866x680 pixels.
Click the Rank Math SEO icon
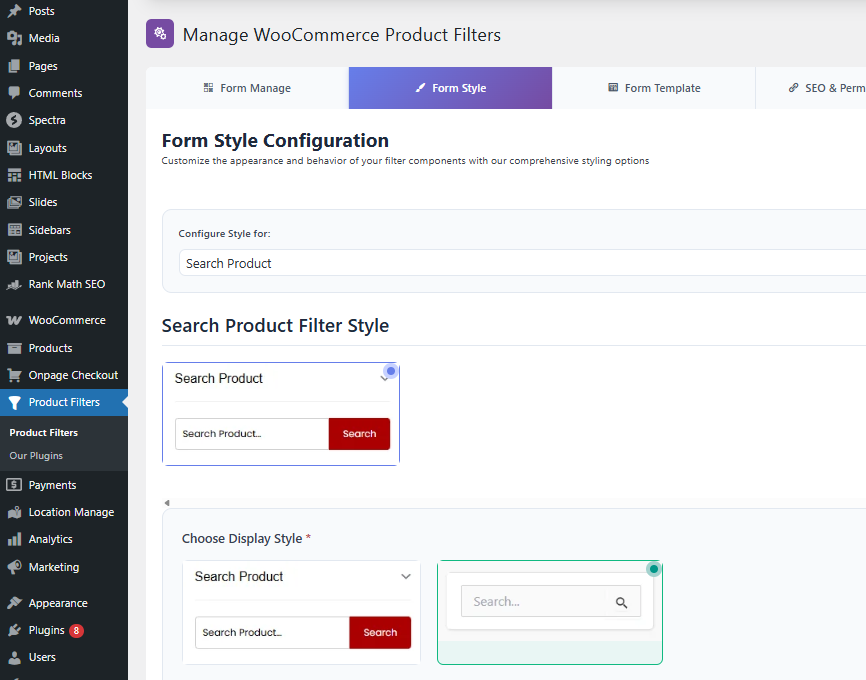pos(14,284)
